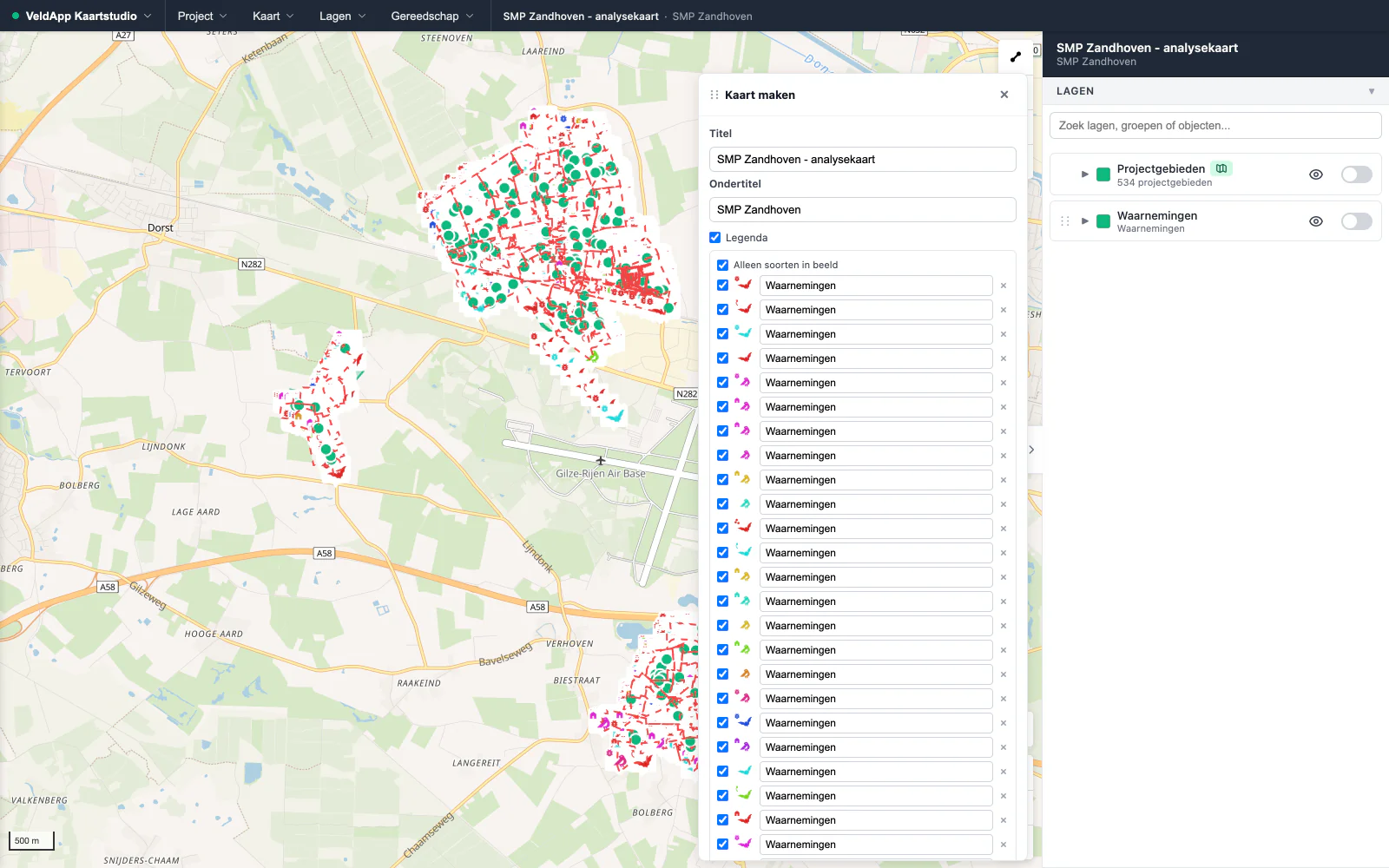Expand the Projectgebieden layer group
The width and height of the screenshot is (1389, 868).
pos(1084,174)
